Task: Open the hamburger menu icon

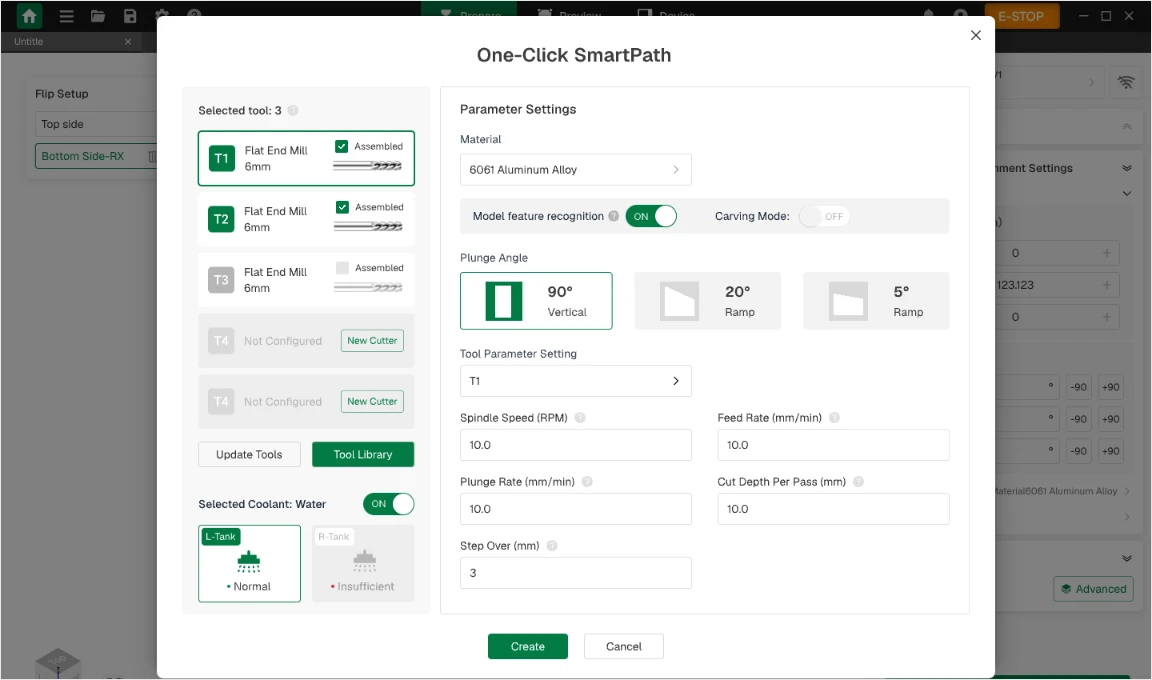Action: coord(66,16)
